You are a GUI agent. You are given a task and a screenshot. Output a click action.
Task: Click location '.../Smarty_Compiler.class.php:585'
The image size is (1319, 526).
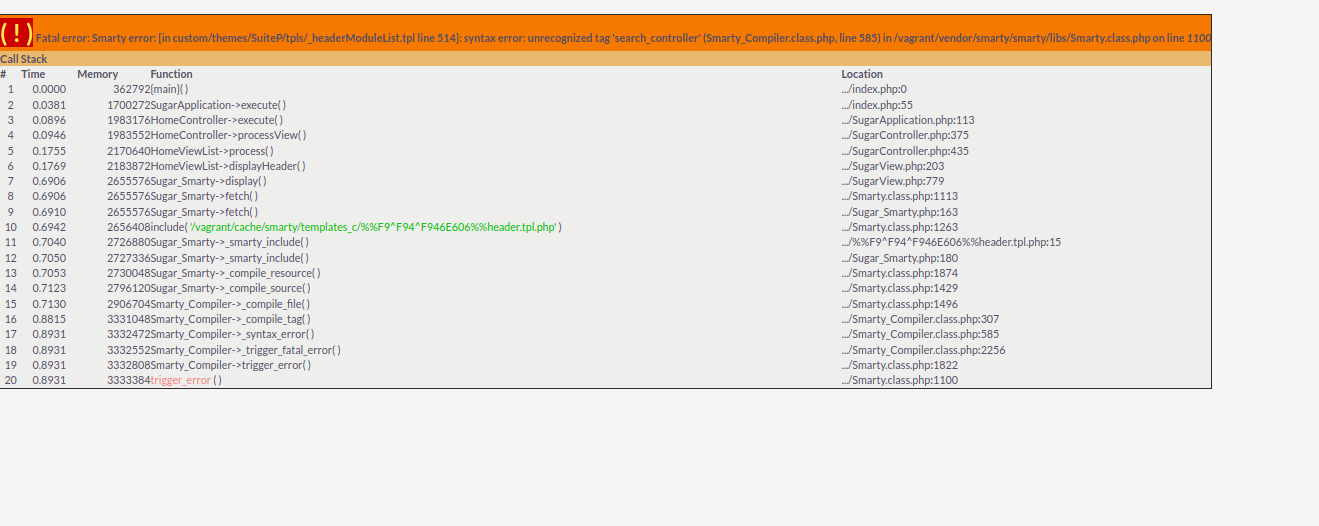tap(920, 334)
